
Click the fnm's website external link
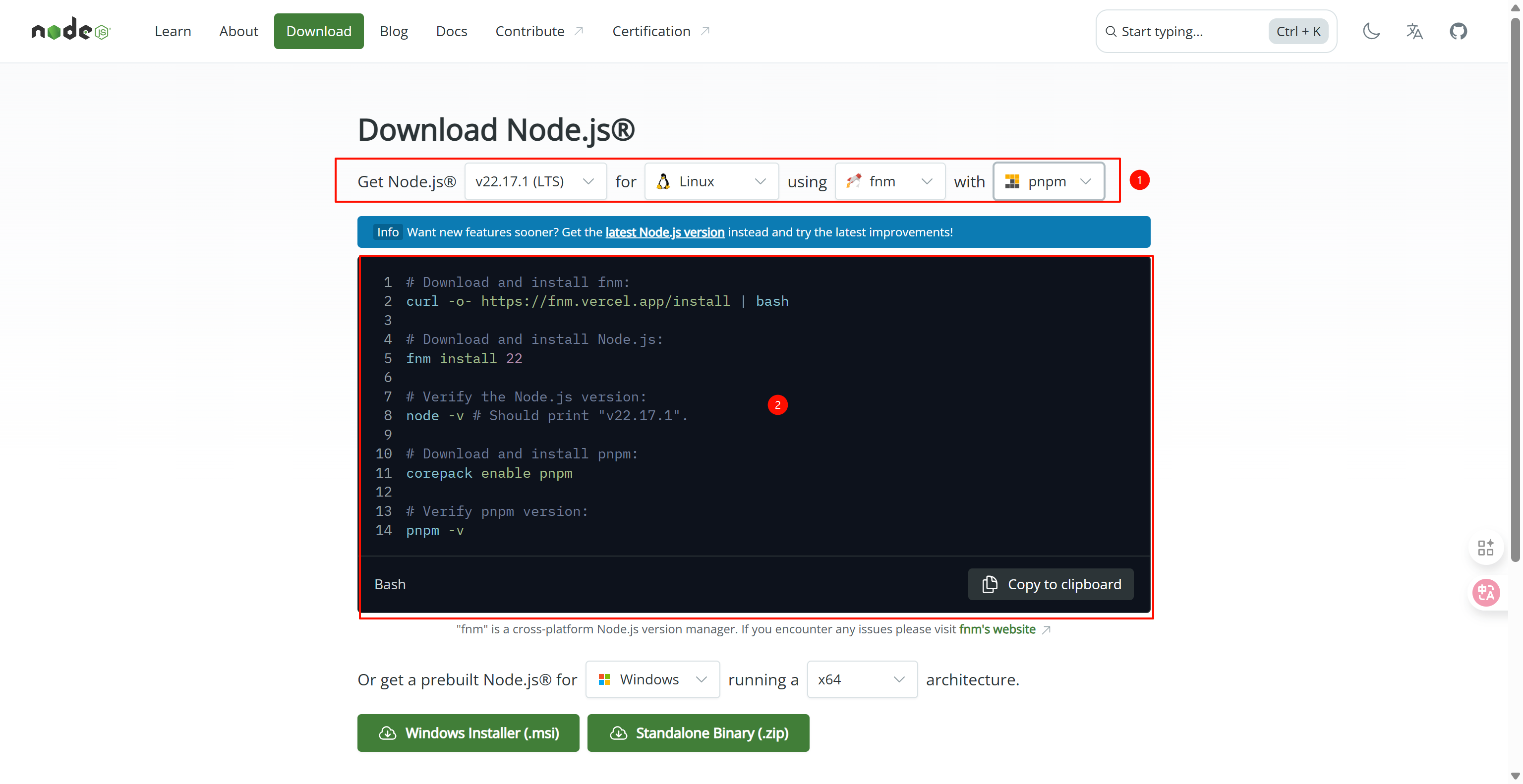point(997,629)
